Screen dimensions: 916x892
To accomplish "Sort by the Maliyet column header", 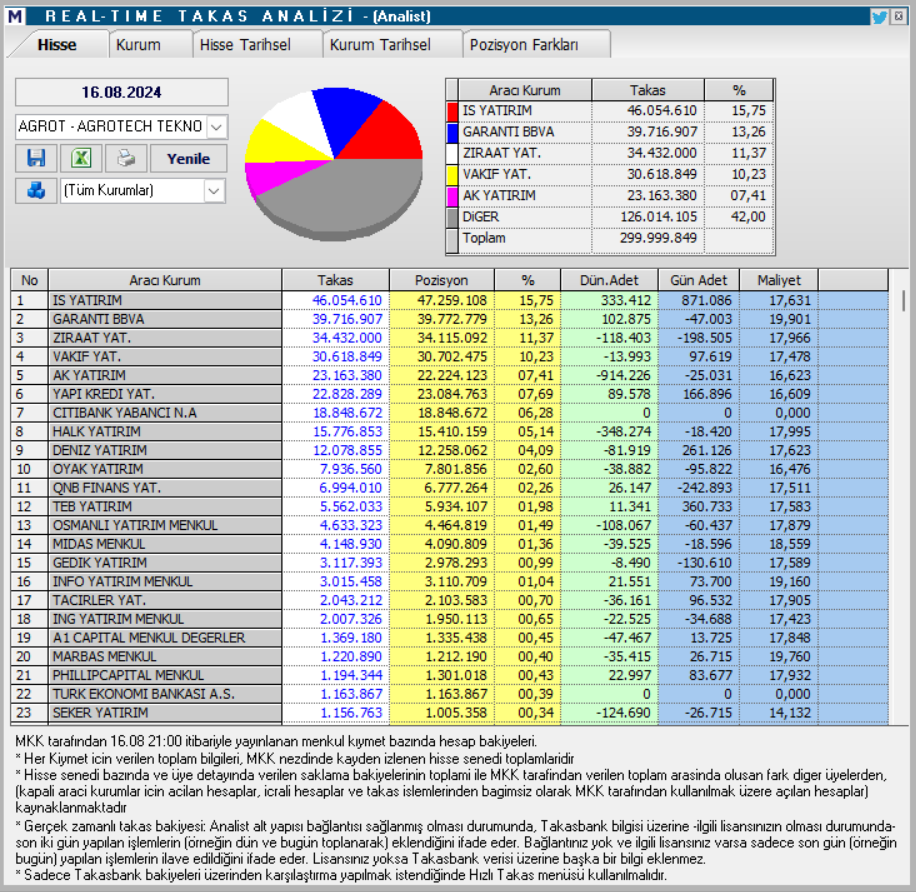I will point(779,280).
